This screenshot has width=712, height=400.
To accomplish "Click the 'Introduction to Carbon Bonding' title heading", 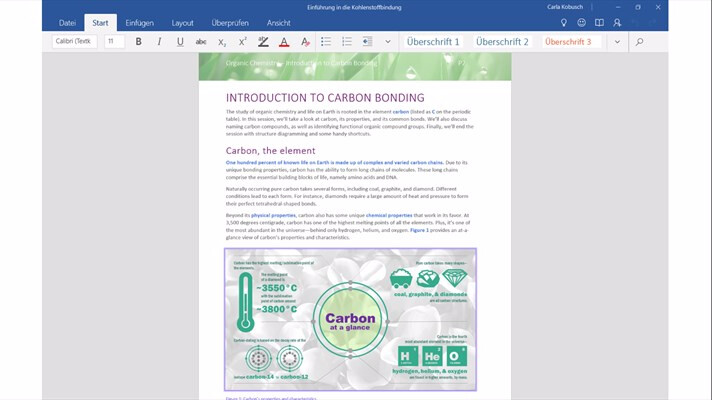I will tap(325, 98).
